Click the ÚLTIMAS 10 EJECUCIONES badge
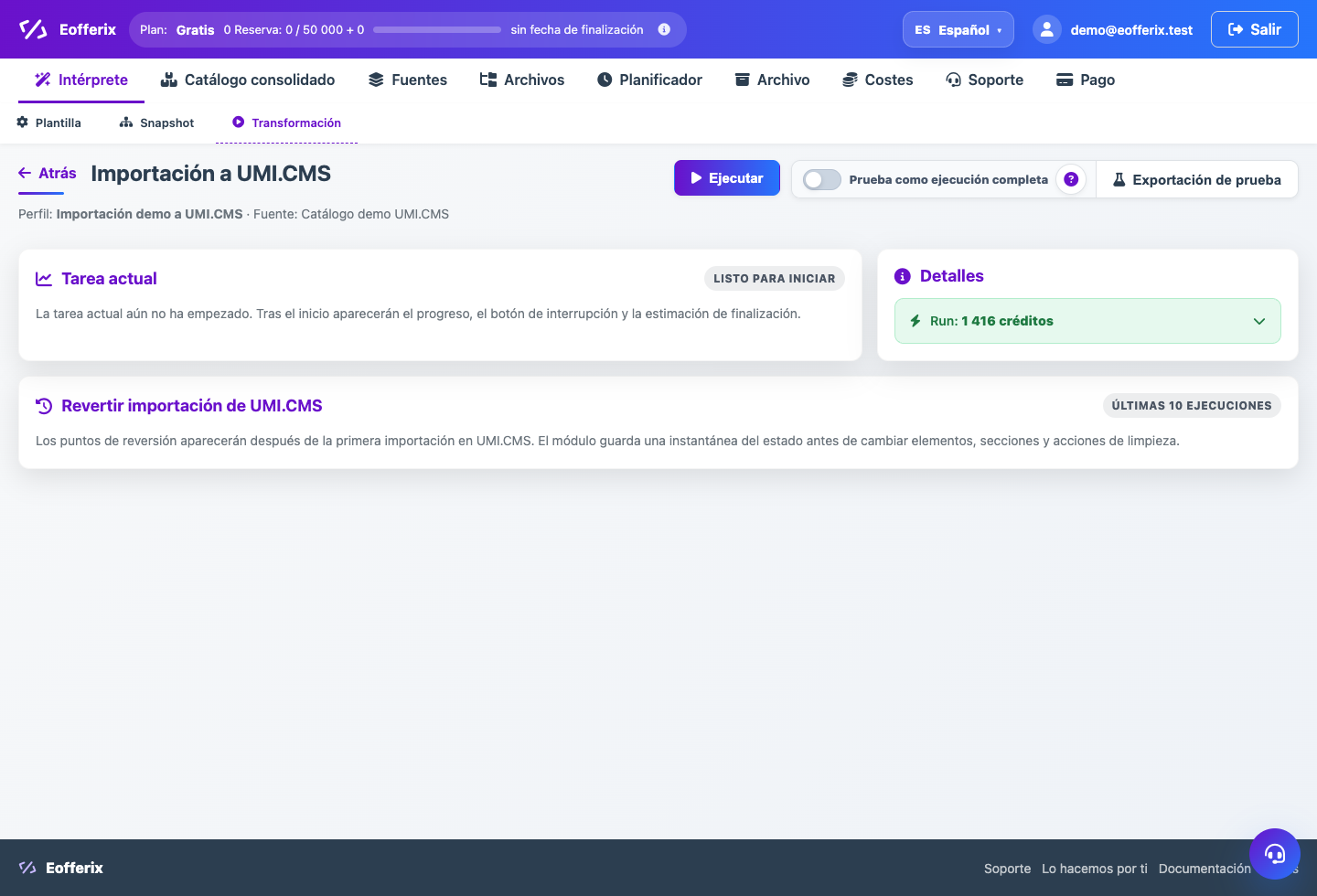 point(1192,405)
